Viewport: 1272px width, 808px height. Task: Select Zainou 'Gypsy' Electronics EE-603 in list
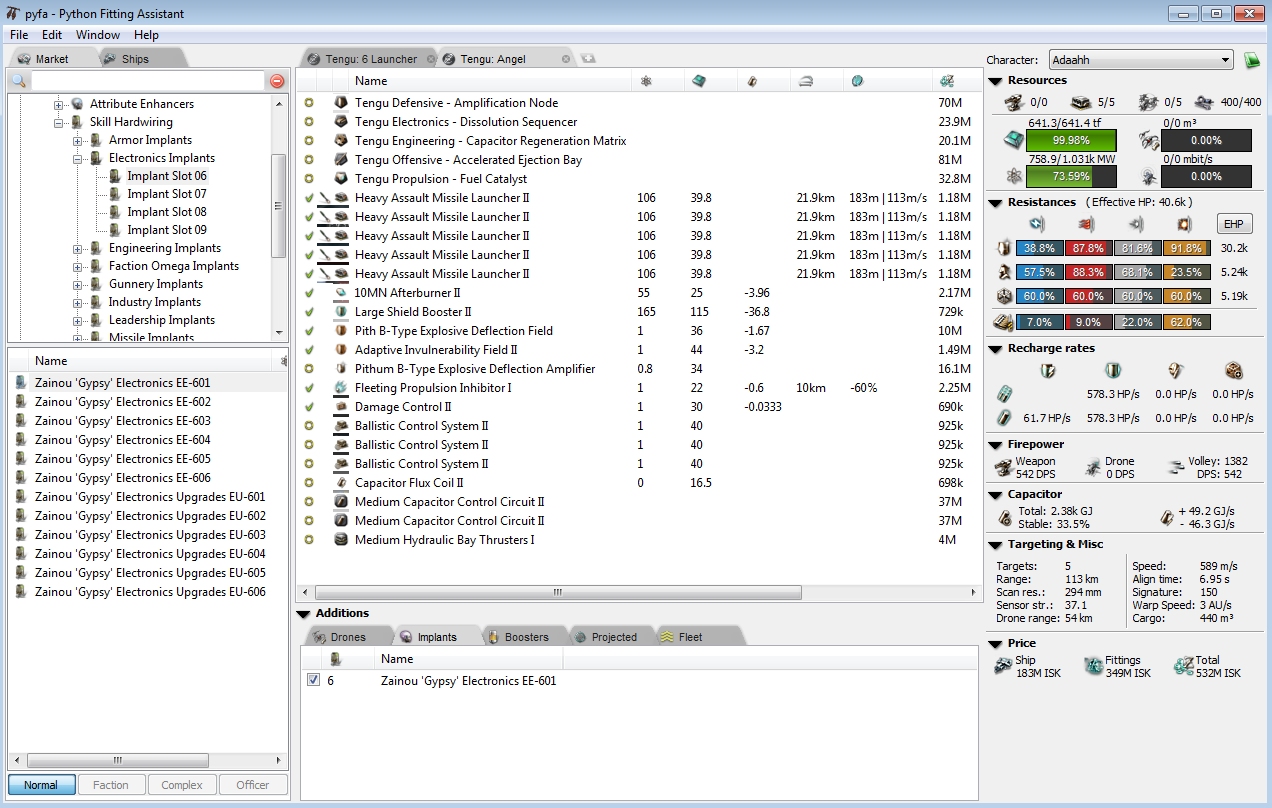[x=122, y=421]
